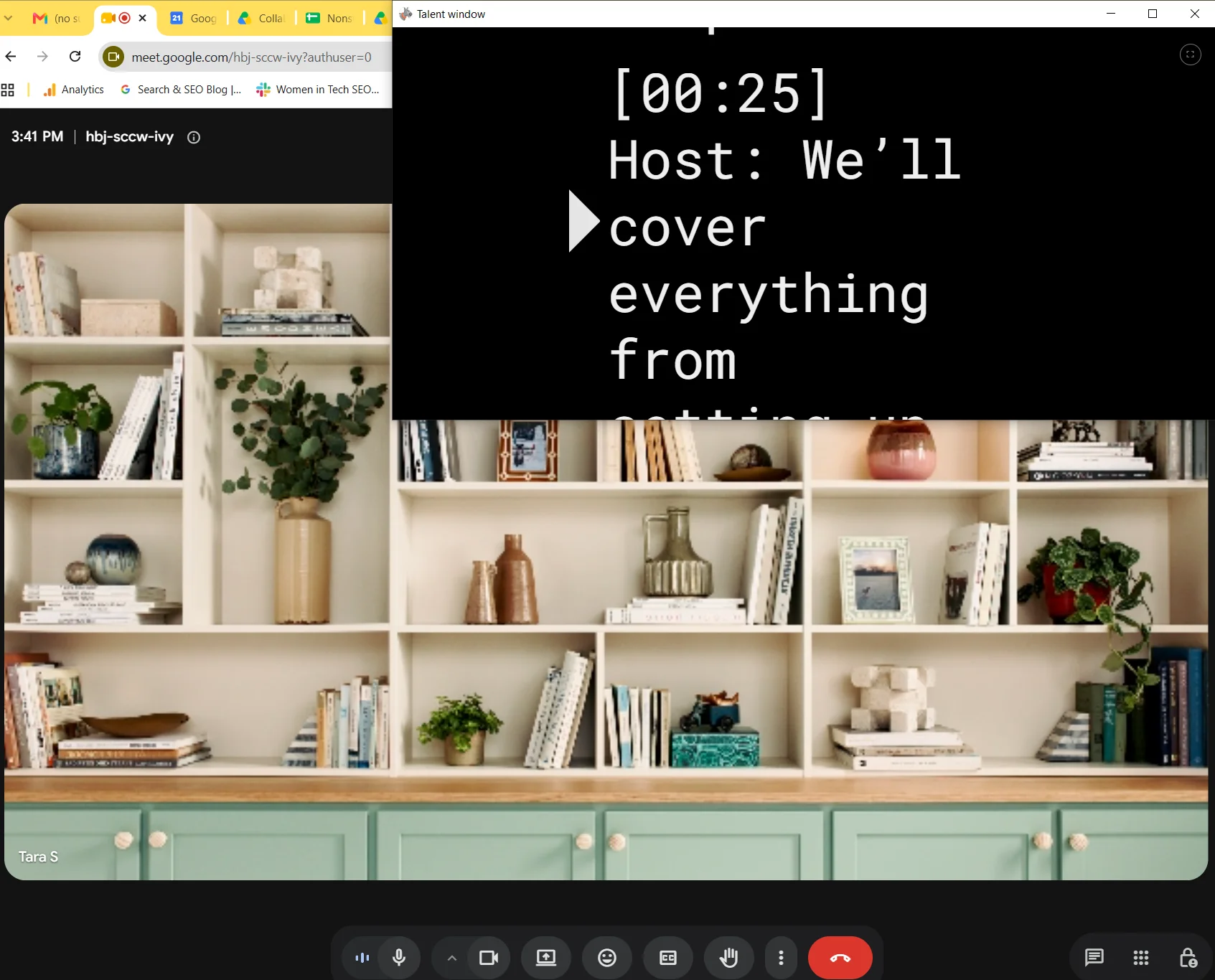This screenshot has width=1215, height=980.
Task: Click the hbj-sccw-ivy meeting code
Action: [x=130, y=136]
